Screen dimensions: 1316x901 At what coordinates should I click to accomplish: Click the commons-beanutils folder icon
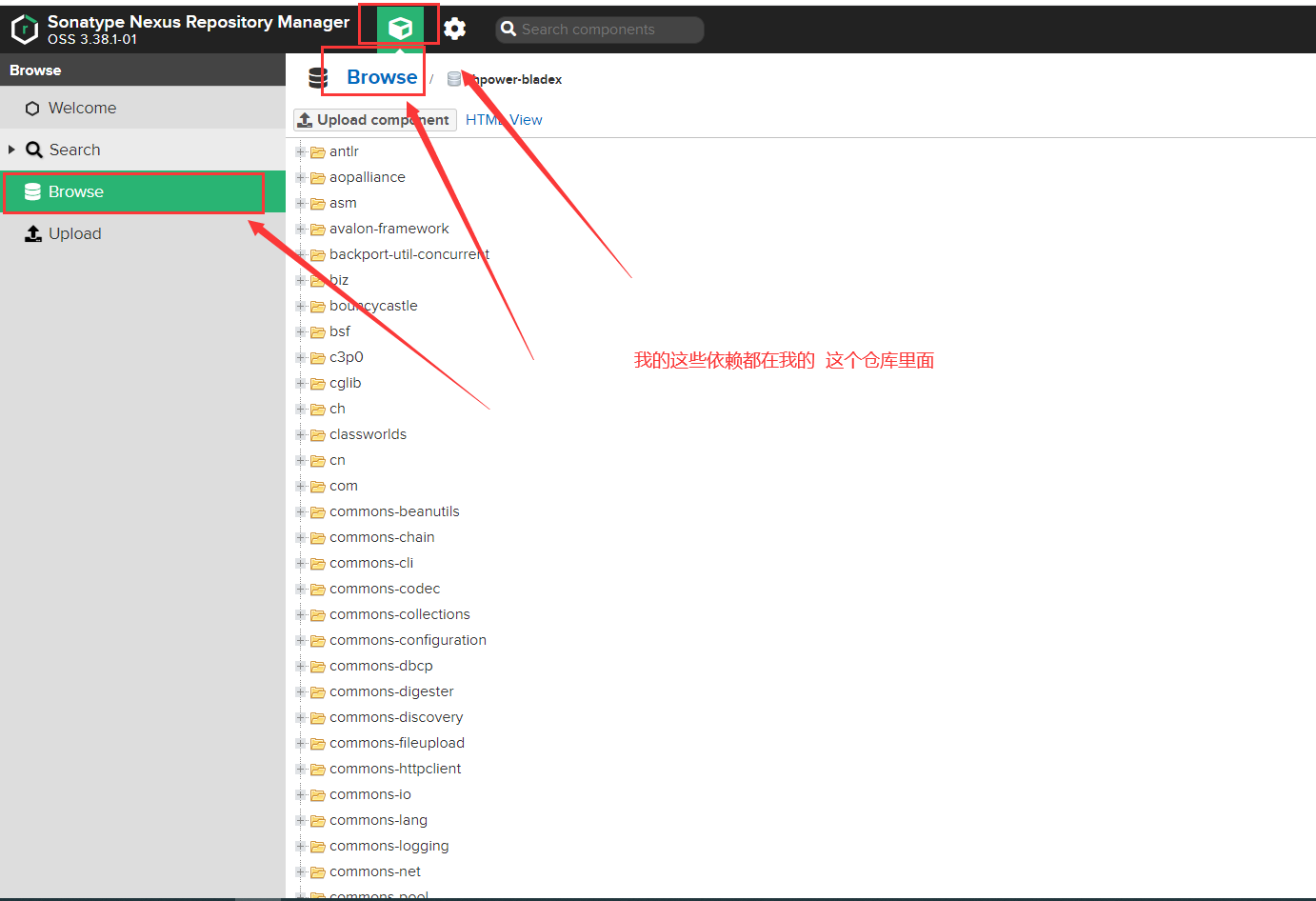tap(318, 511)
